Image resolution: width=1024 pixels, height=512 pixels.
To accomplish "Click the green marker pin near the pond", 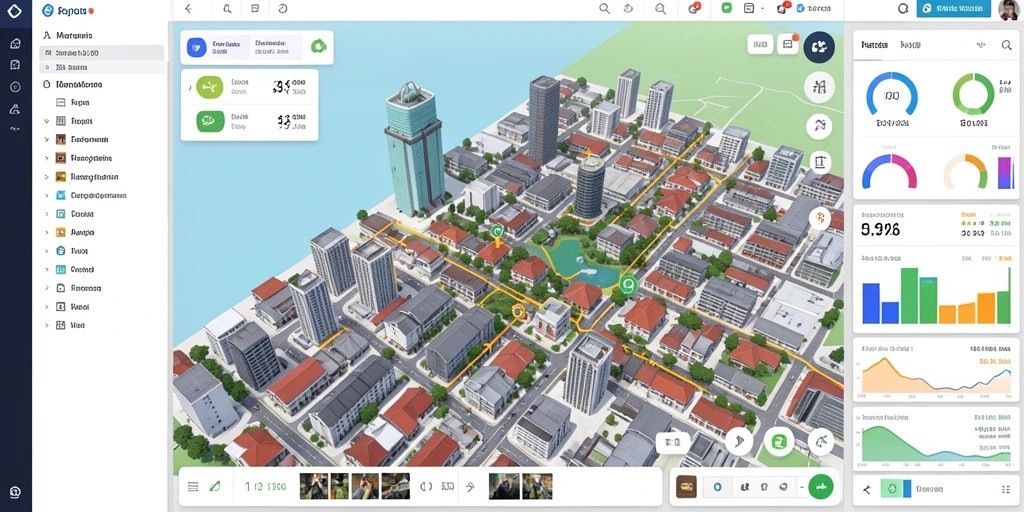I will tap(628, 283).
